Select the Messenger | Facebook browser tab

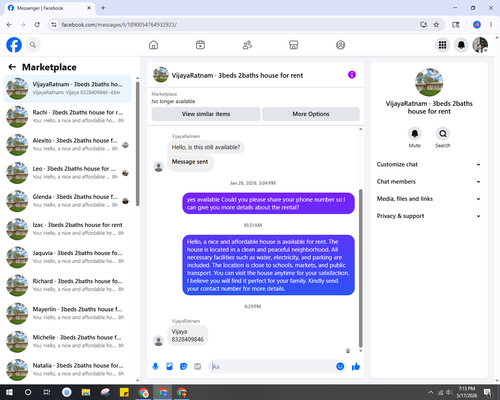(x=49, y=8)
